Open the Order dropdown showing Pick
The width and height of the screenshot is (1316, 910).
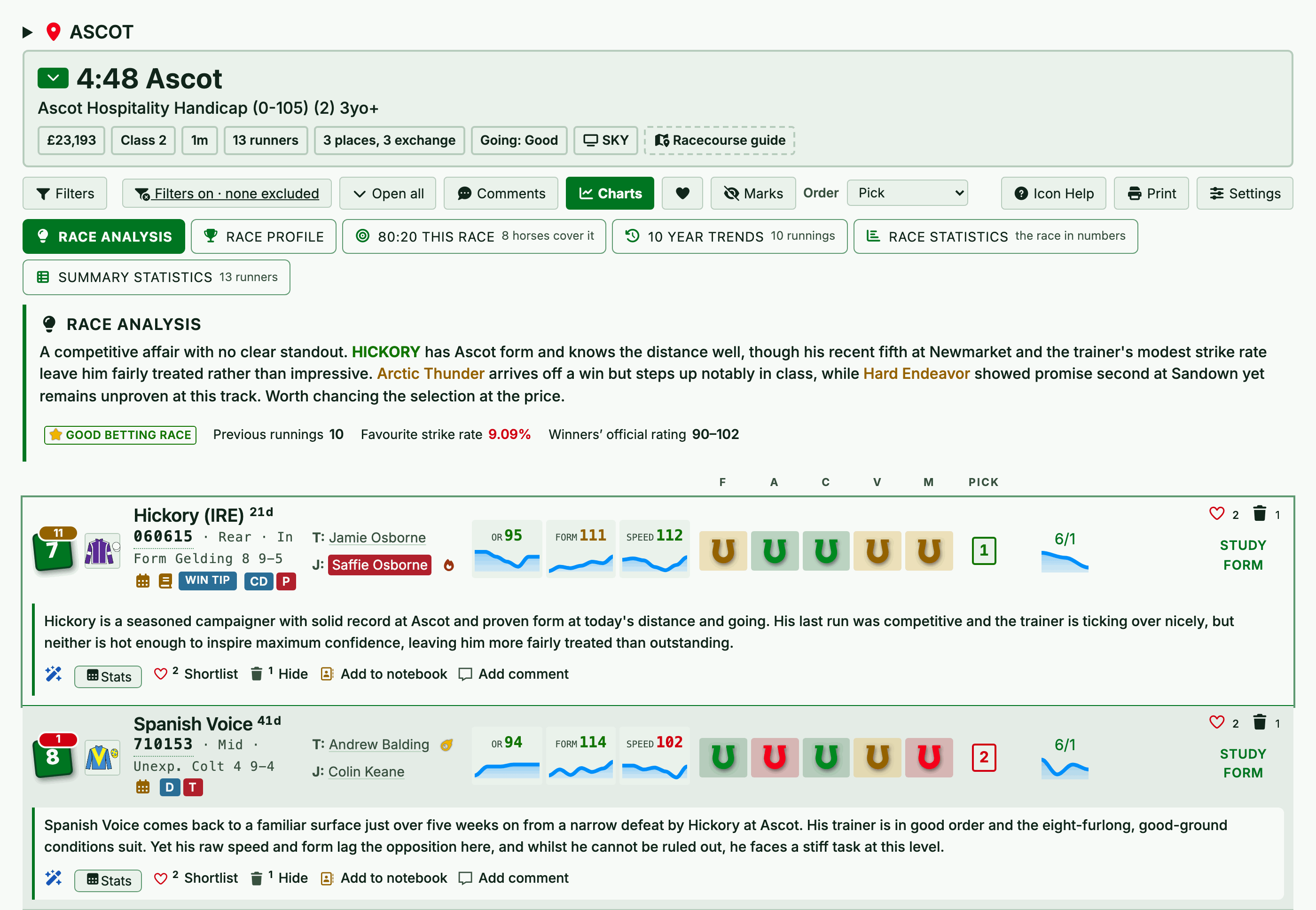click(x=908, y=193)
